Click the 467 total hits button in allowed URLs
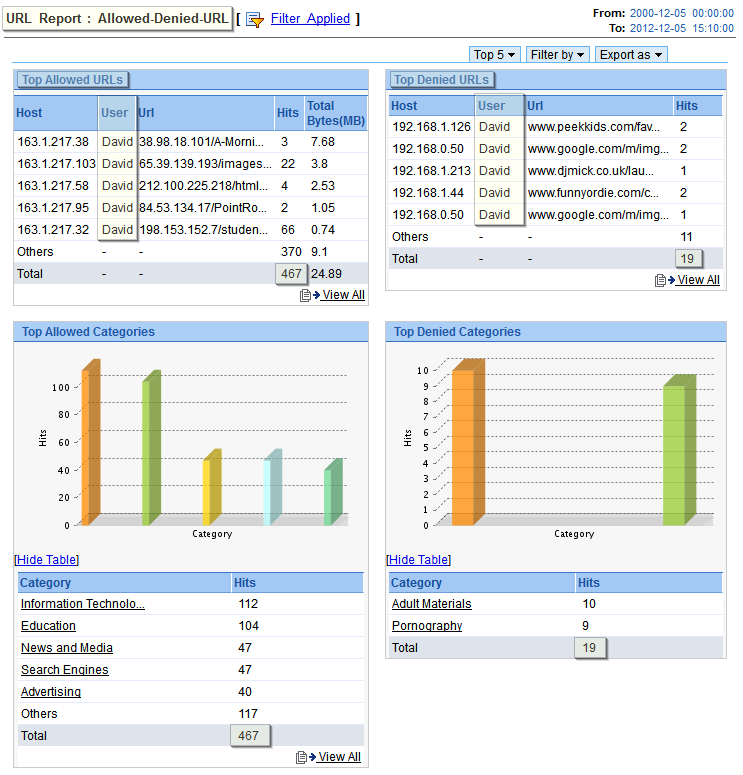This screenshot has width=743, height=775. click(x=291, y=274)
